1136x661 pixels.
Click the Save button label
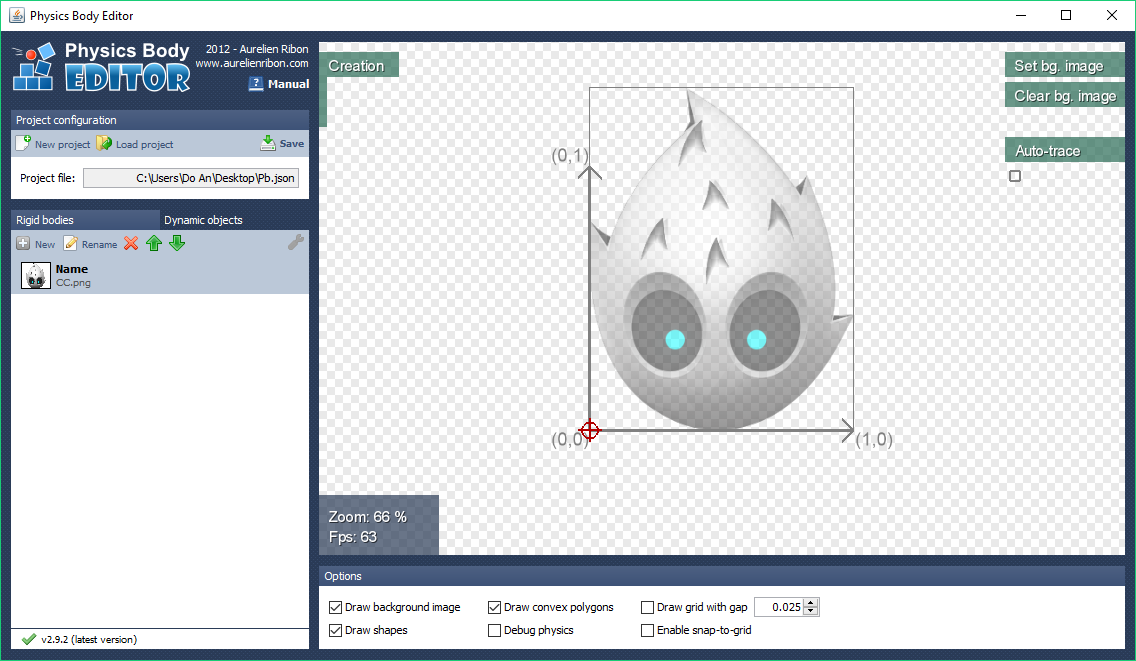(x=292, y=144)
